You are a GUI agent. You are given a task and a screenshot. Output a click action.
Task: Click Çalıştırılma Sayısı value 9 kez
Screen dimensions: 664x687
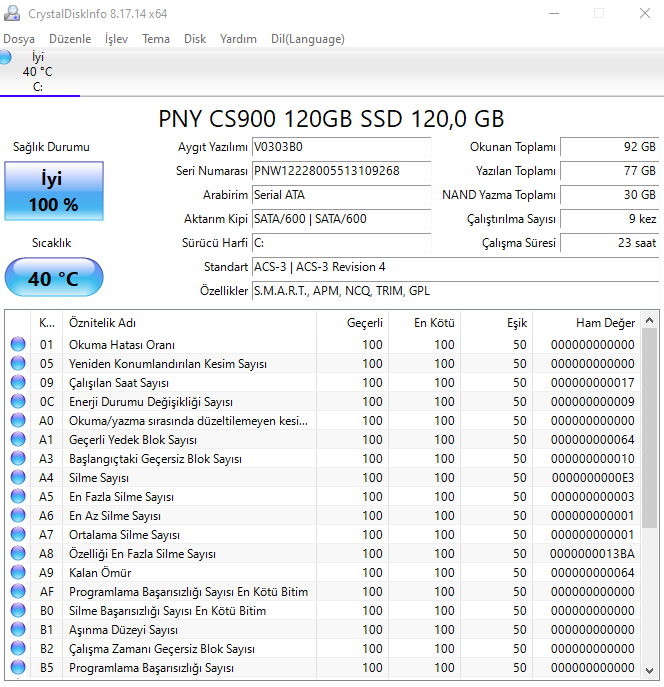(x=610, y=219)
